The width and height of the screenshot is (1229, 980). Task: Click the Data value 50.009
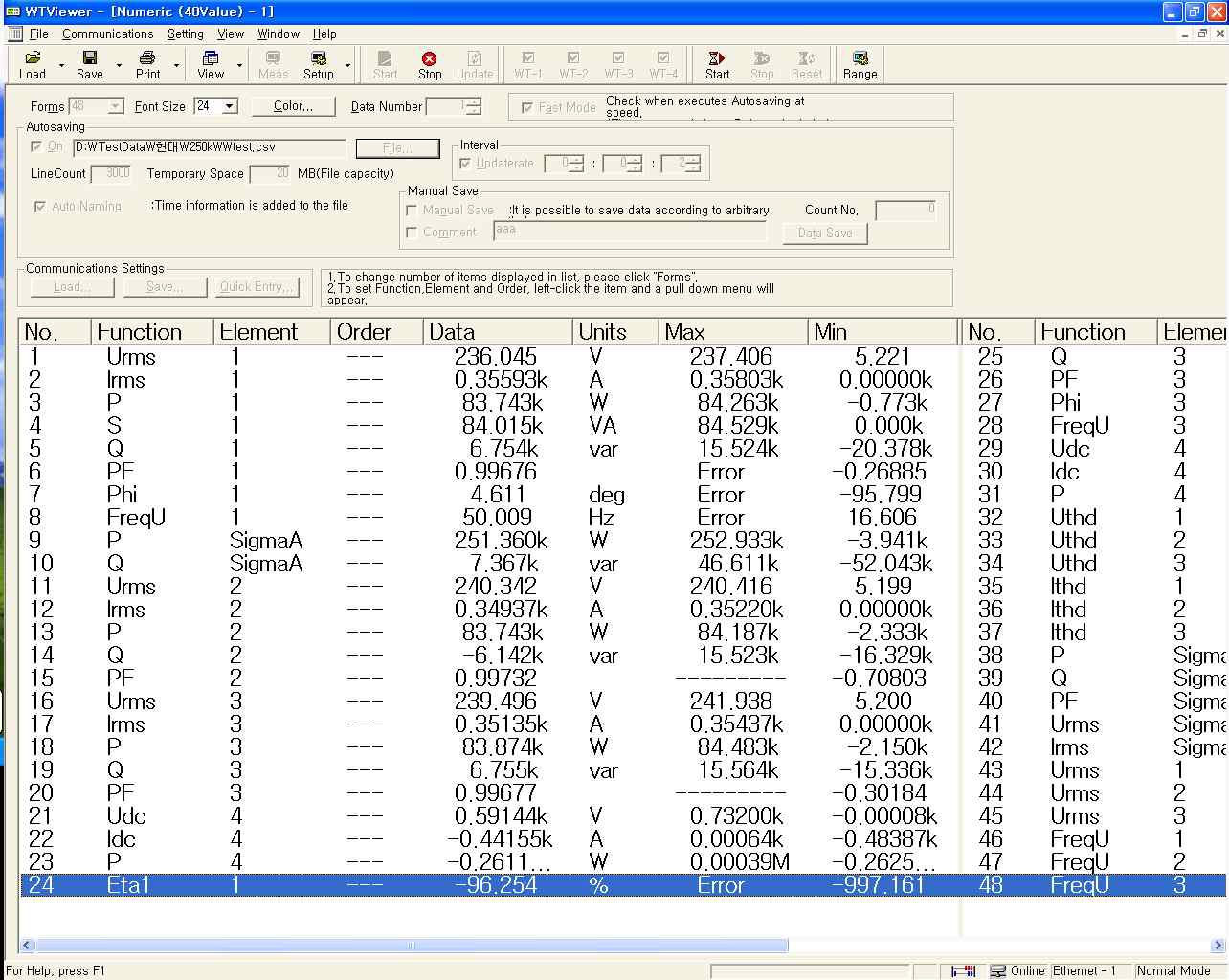(496, 518)
